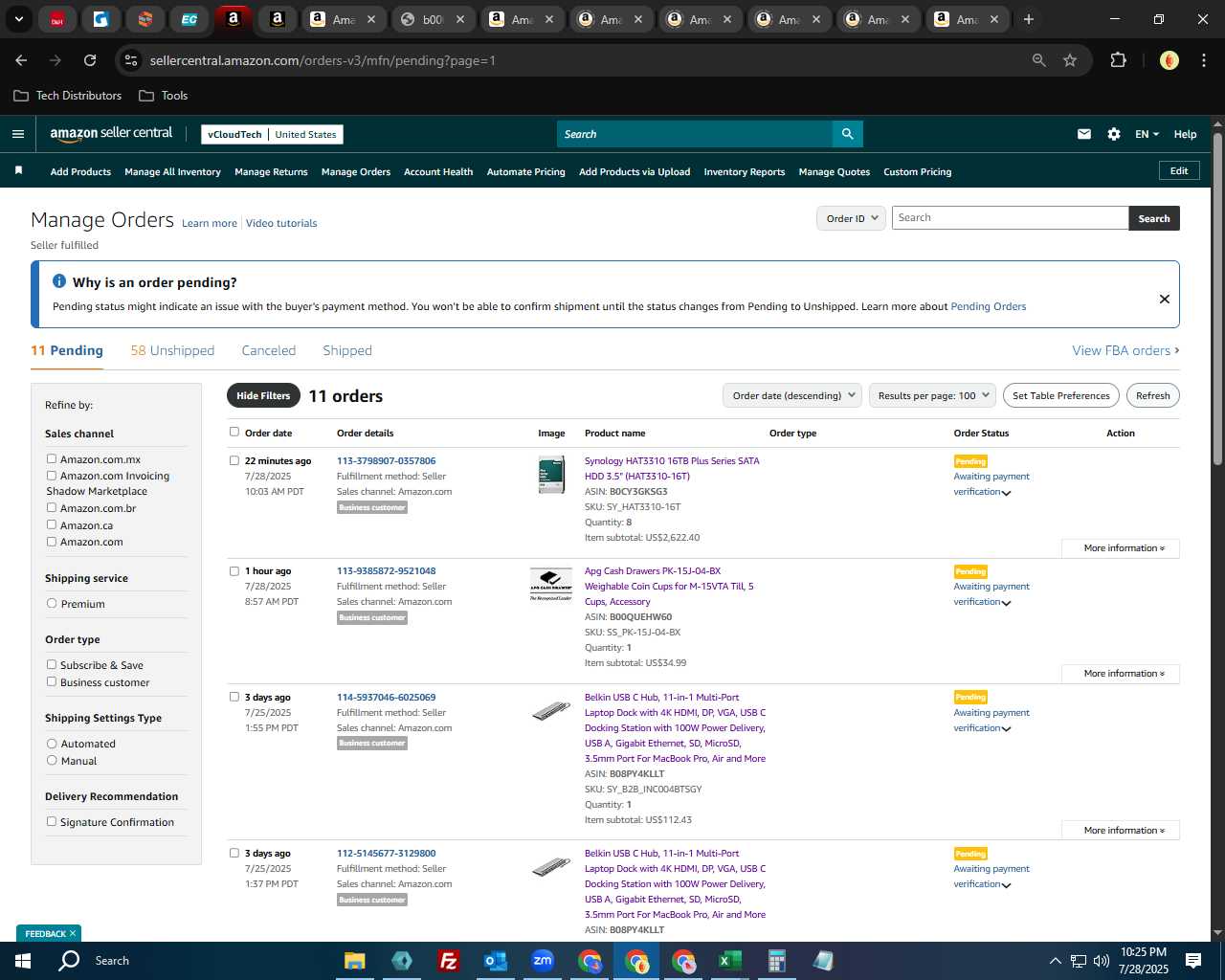Click the Edit nav bar button
Image resolution: width=1225 pixels, height=980 pixels.
1179,170
